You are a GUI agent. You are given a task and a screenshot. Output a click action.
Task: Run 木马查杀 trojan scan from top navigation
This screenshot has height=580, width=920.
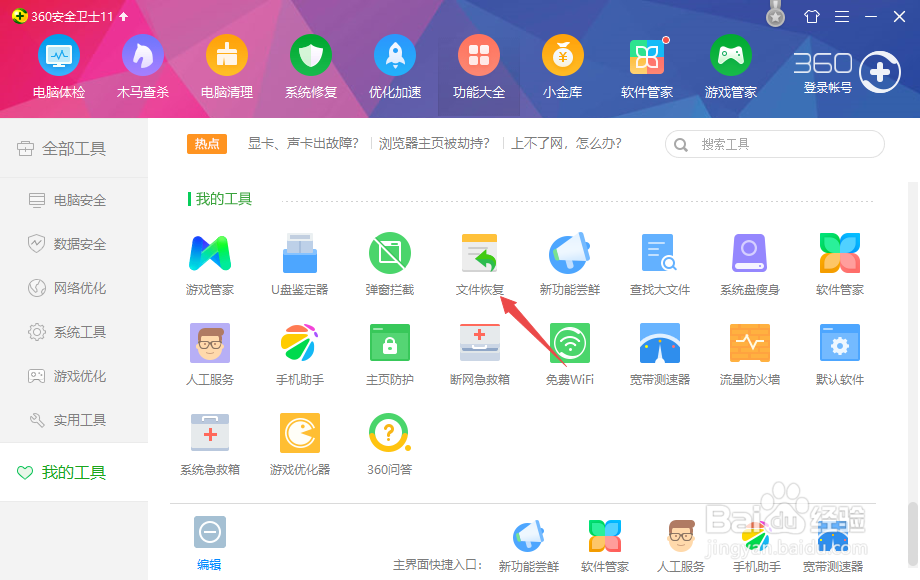pyautogui.click(x=142, y=68)
